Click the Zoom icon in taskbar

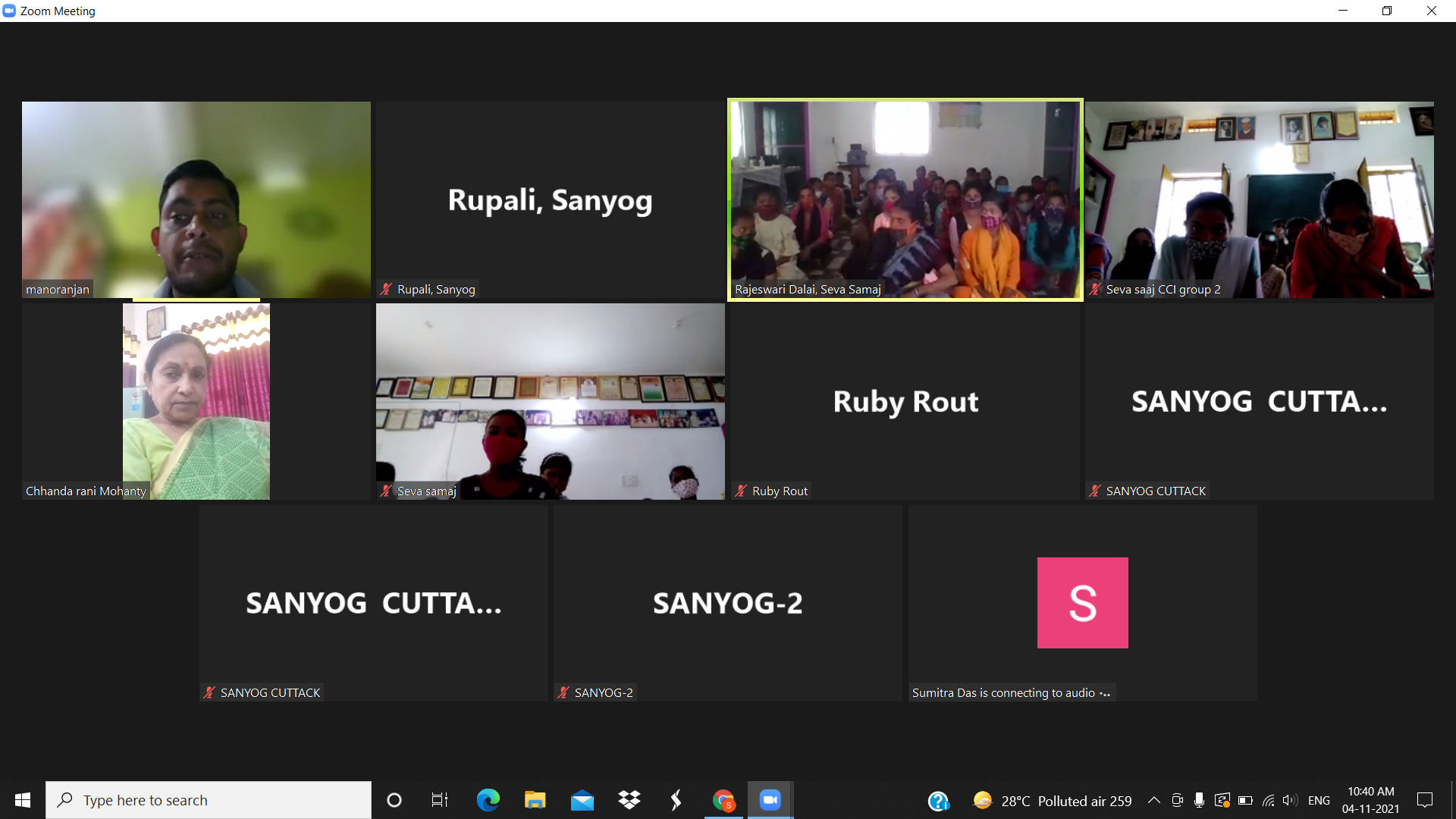[x=770, y=800]
